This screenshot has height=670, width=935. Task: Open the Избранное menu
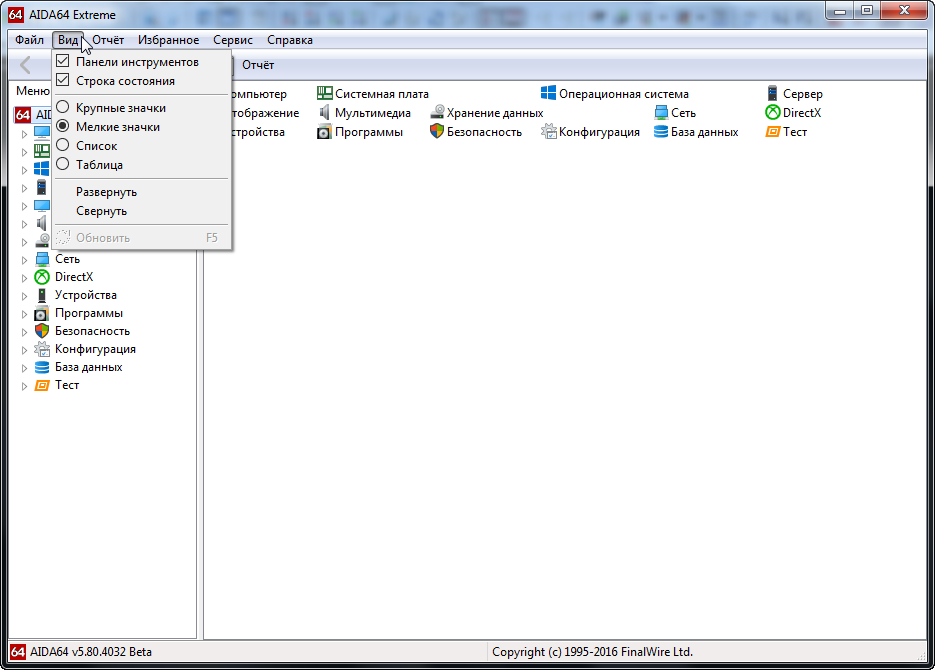(168, 40)
